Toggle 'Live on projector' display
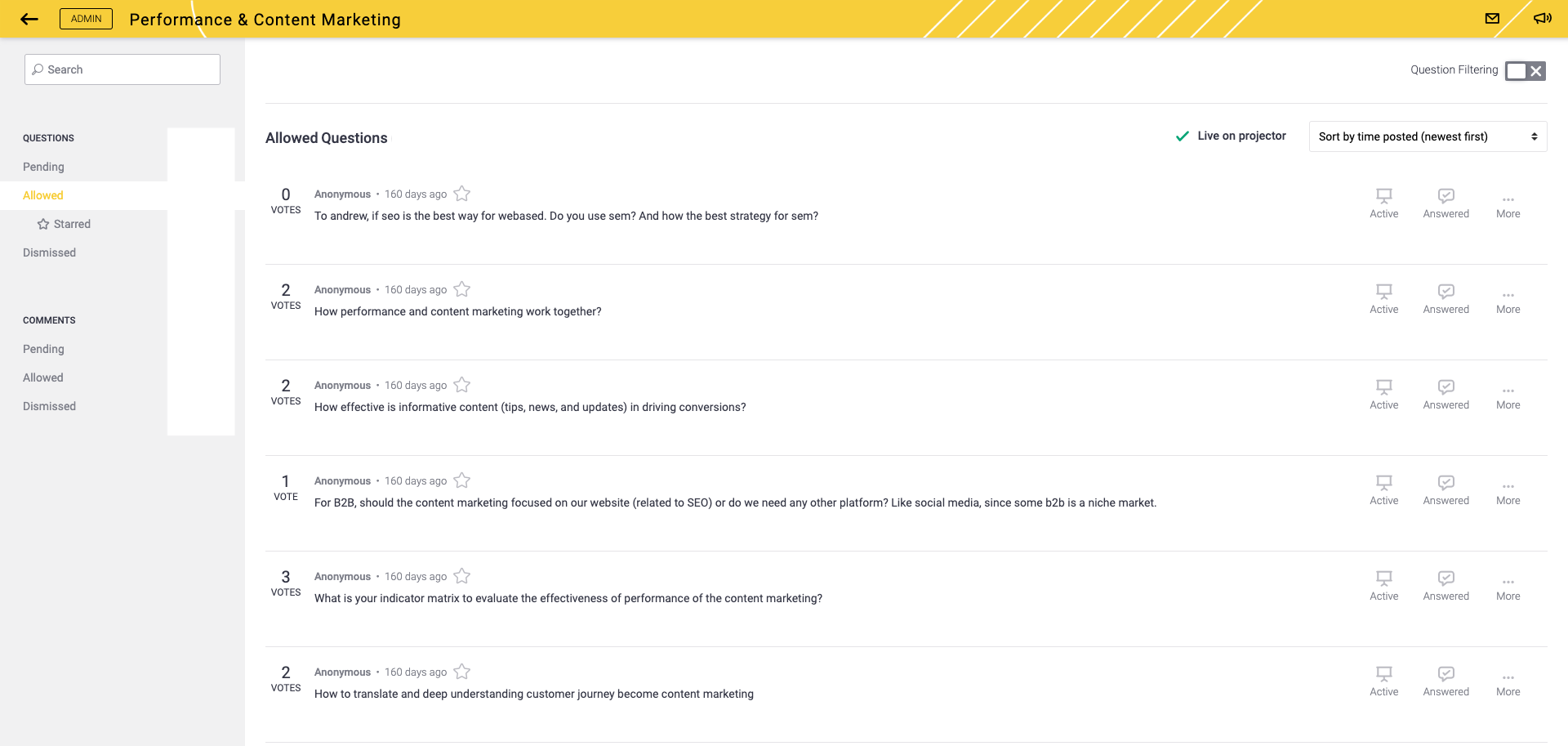The image size is (1568, 746). [1231, 136]
